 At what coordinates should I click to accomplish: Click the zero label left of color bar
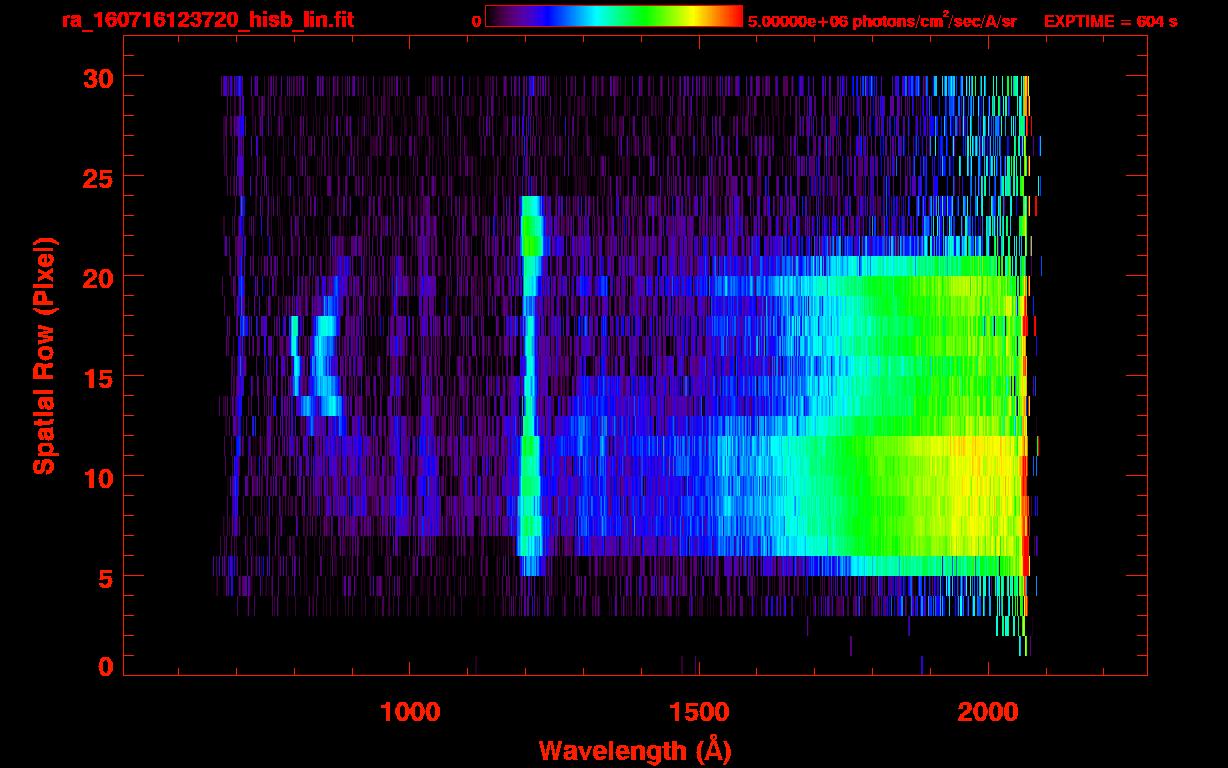tap(476, 21)
